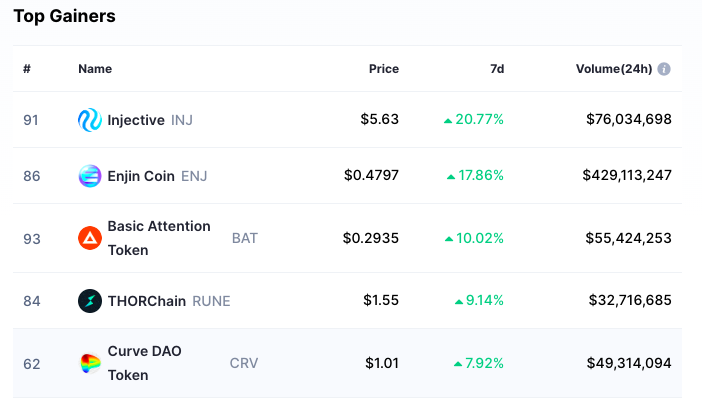Open the Injective coin name link

tap(136, 120)
